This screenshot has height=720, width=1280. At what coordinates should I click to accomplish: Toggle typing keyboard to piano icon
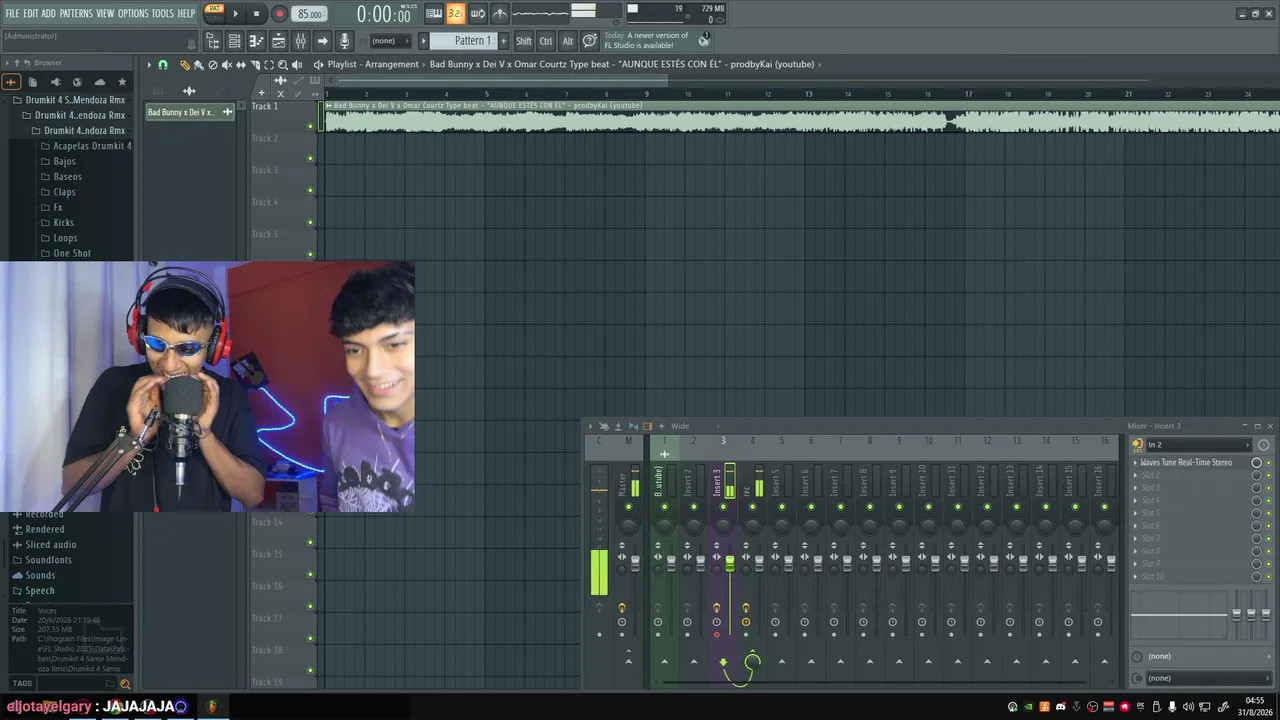(434, 13)
